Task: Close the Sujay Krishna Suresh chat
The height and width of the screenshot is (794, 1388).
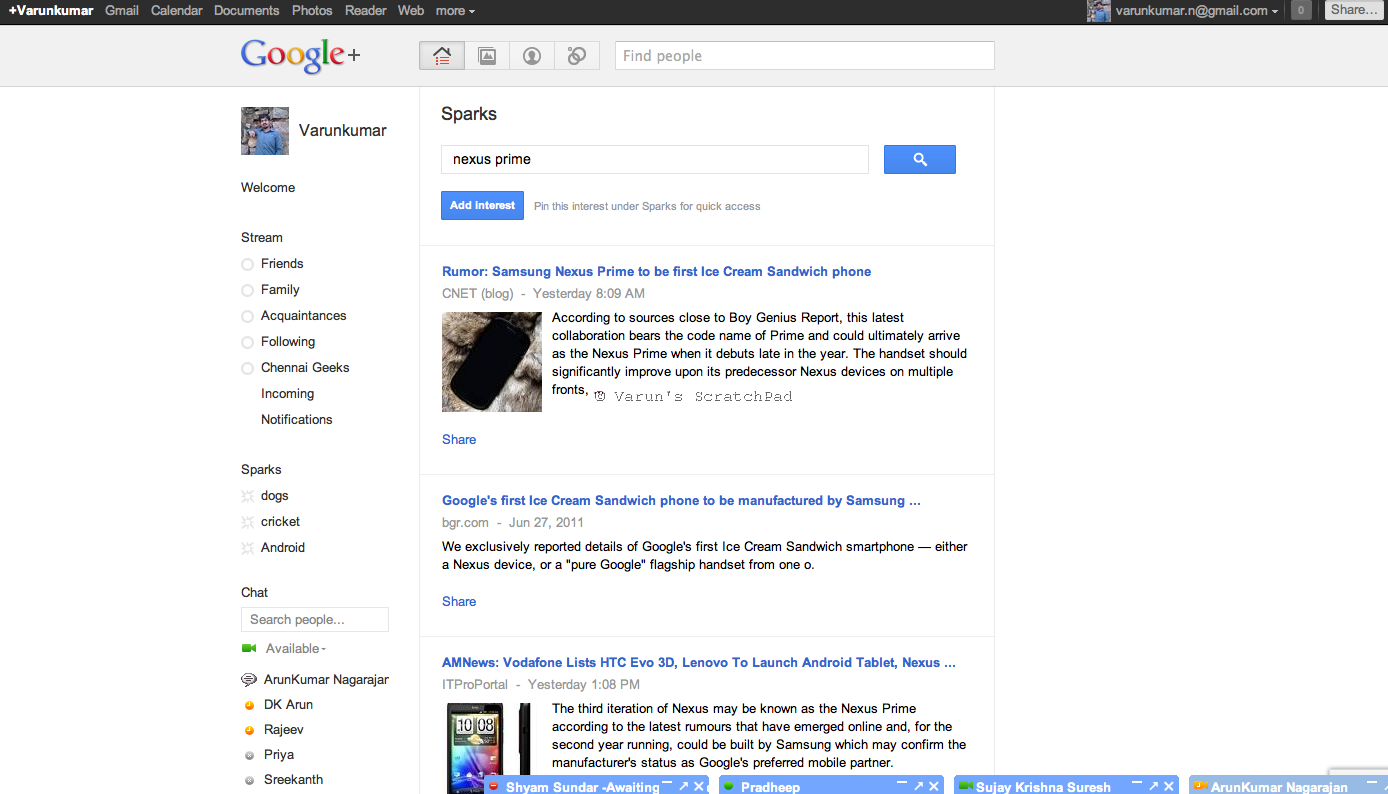Action: 1169,787
